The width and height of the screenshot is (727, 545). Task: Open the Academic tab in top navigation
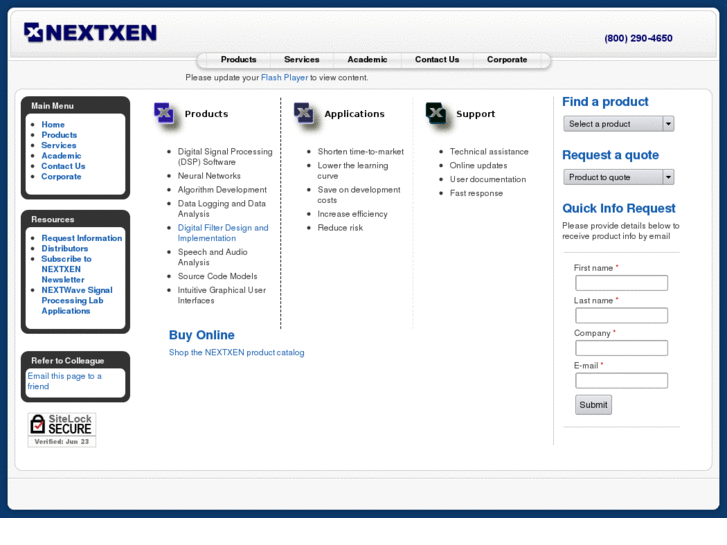pyautogui.click(x=367, y=59)
